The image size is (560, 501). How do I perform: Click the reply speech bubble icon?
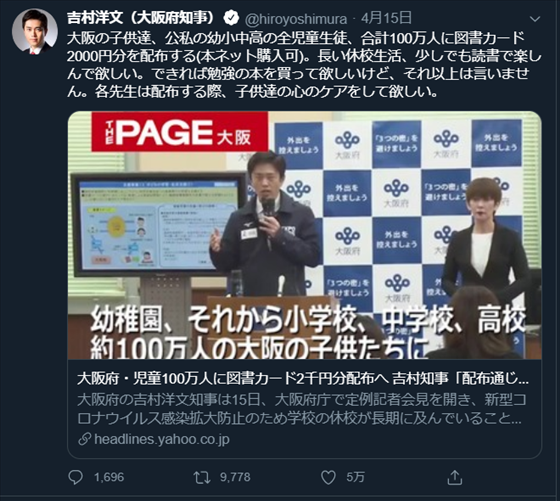pyautogui.click(x=75, y=477)
